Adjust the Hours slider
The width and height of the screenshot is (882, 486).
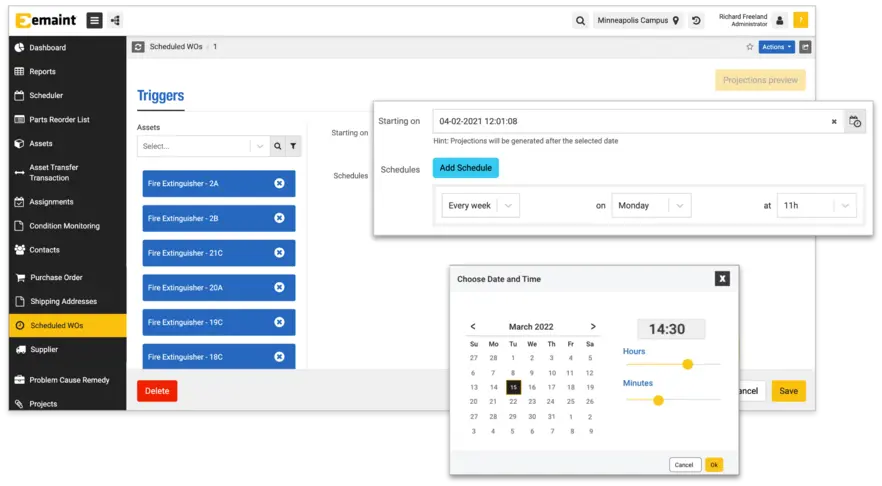[687, 364]
